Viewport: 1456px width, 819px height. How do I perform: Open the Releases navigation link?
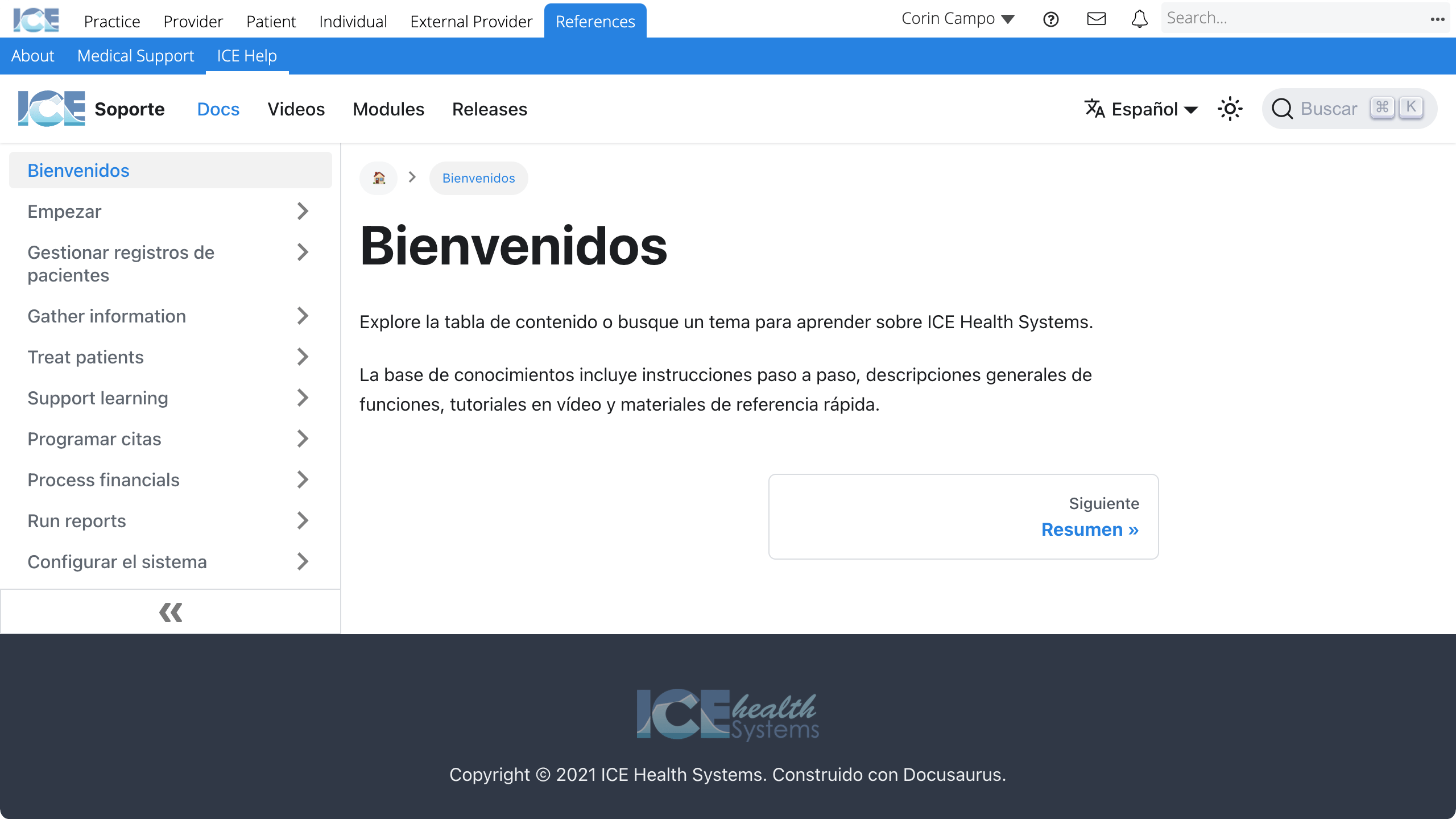point(490,109)
